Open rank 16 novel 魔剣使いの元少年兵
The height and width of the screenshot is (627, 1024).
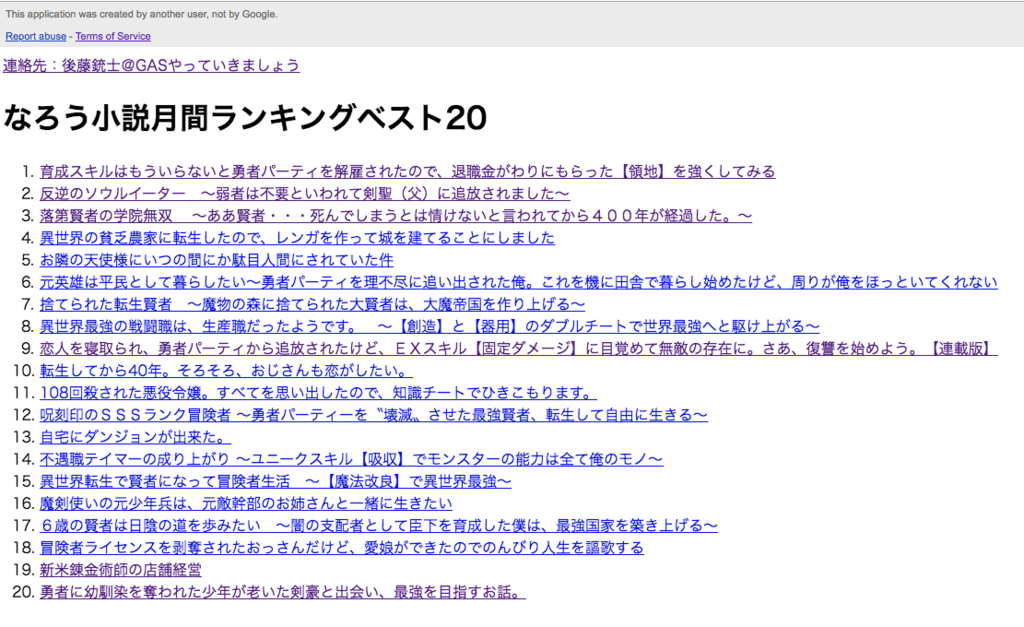[x=246, y=504]
